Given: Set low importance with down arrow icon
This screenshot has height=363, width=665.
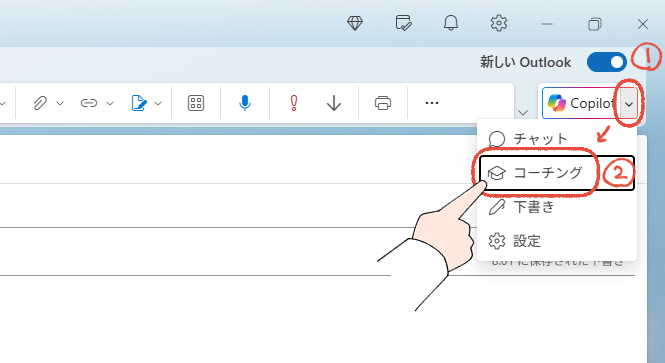Looking at the screenshot, I should click(334, 103).
